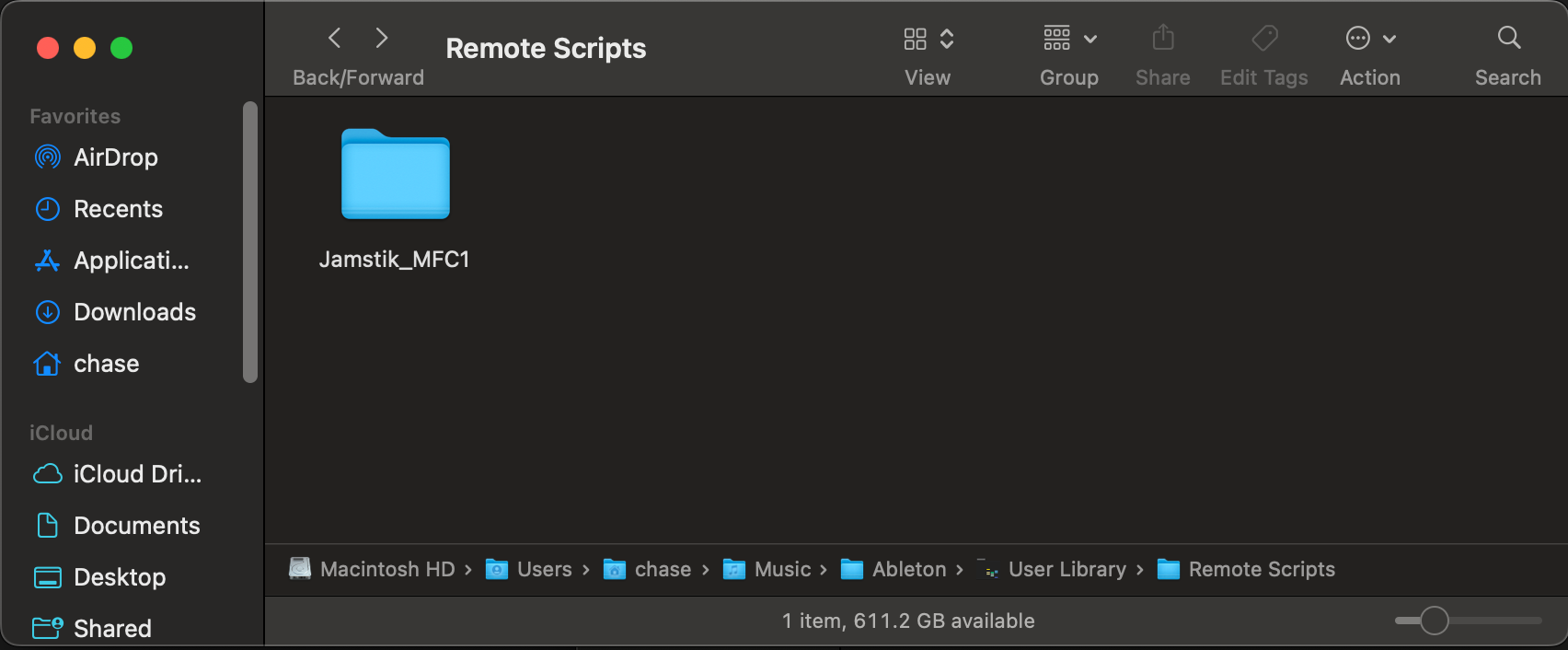Jump to Macintosh HD in the path bar
The width and height of the screenshot is (1568, 650).
[x=387, y=569]
